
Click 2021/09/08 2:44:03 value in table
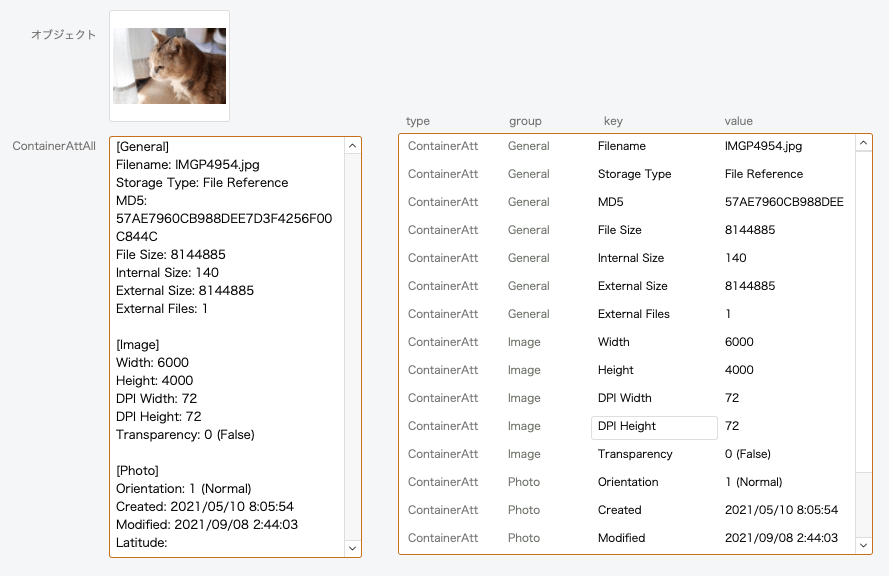[x=781, y=538]
